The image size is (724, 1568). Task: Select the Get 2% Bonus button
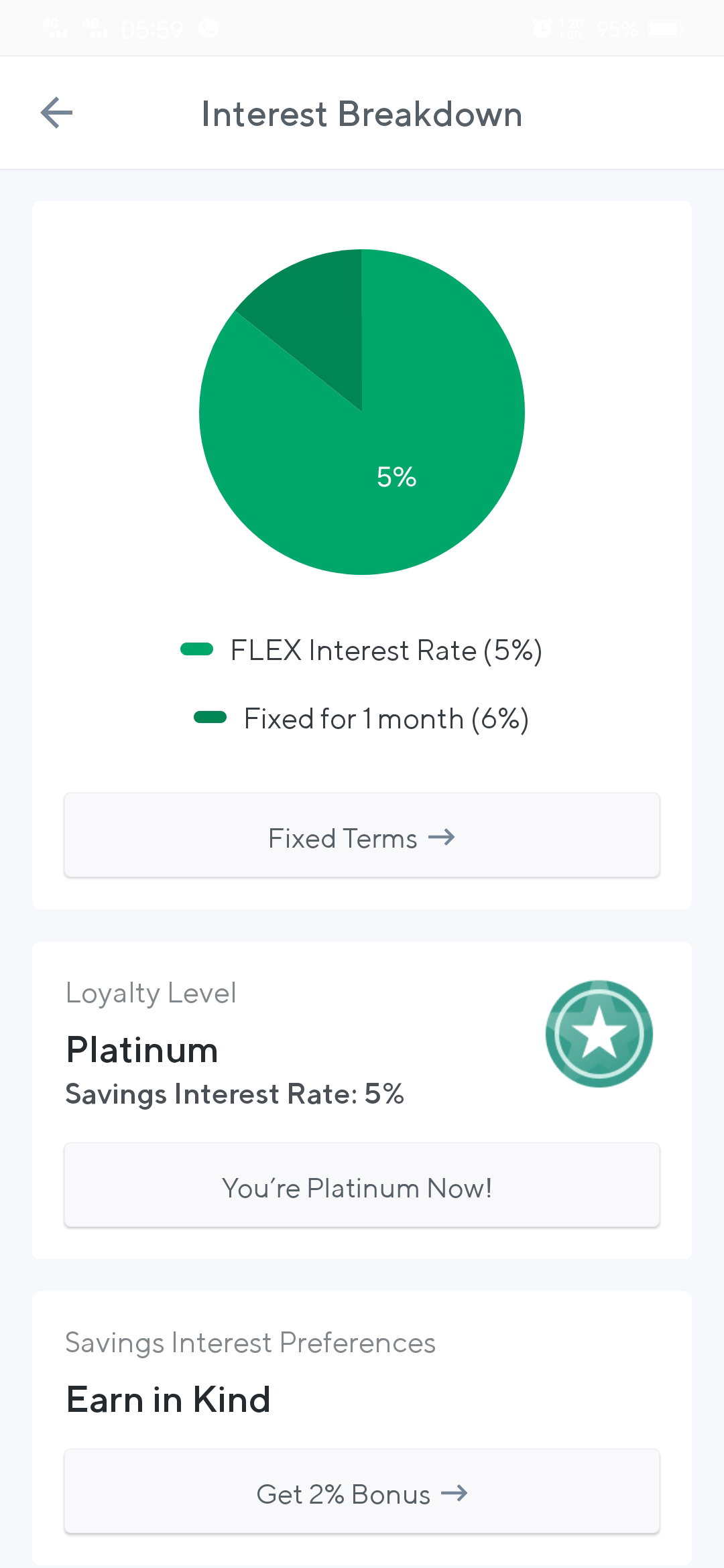362,1492
